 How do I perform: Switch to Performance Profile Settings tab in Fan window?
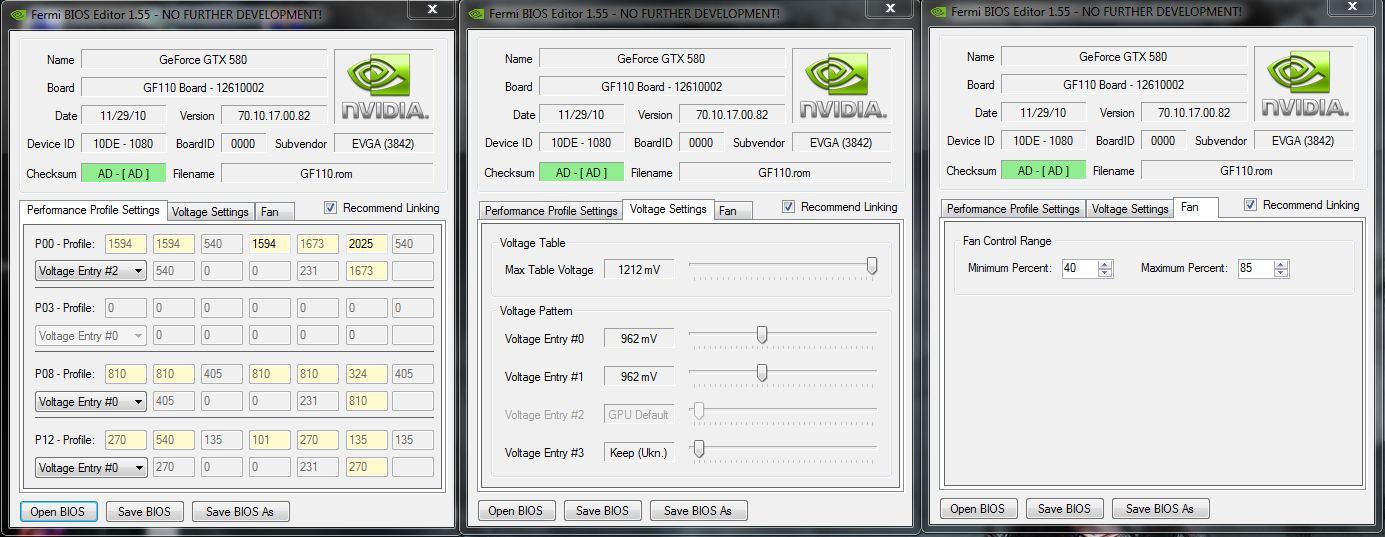coord(1013,209)
